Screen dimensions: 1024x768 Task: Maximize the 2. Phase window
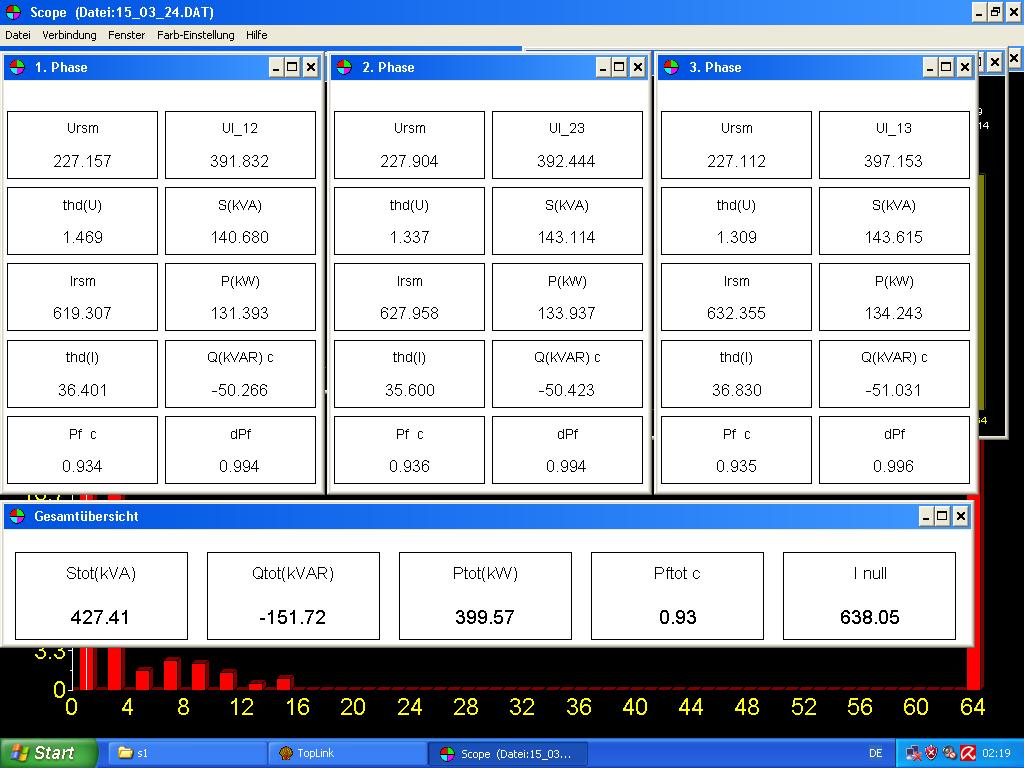pos(619,67)
